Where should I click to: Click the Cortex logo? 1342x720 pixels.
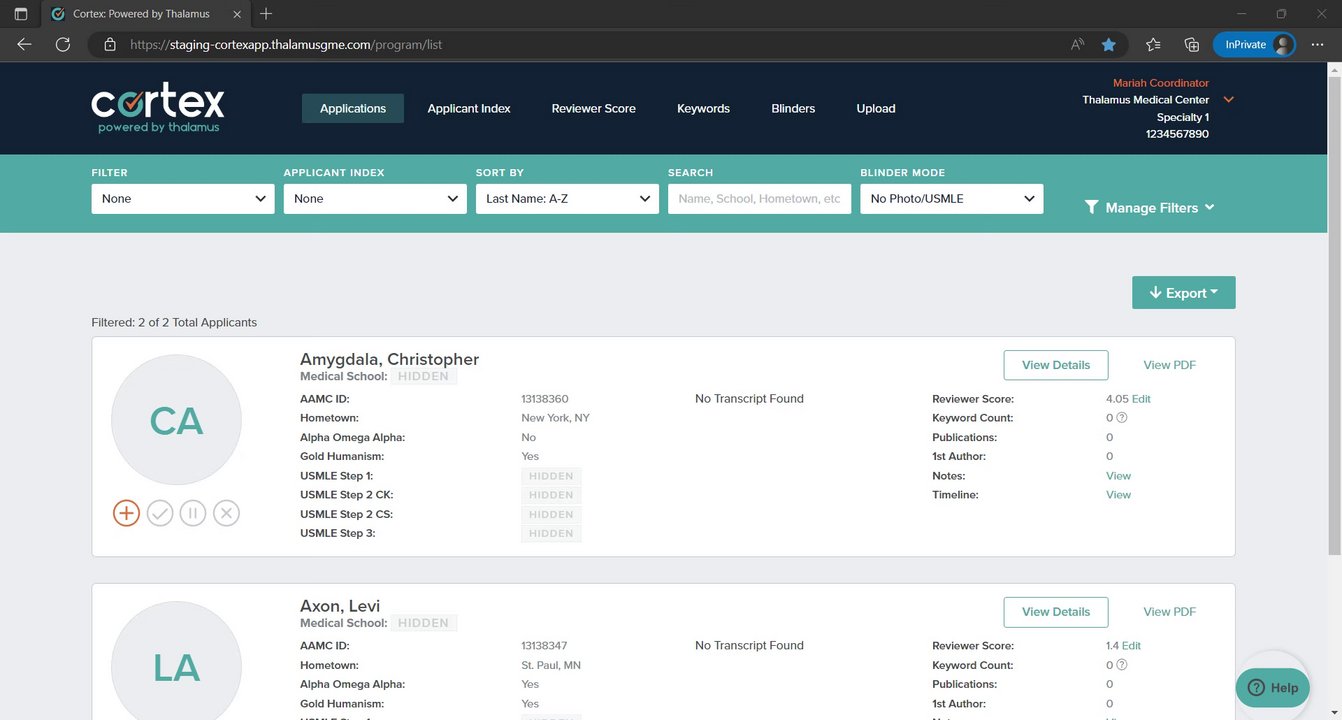coord(158,108)
